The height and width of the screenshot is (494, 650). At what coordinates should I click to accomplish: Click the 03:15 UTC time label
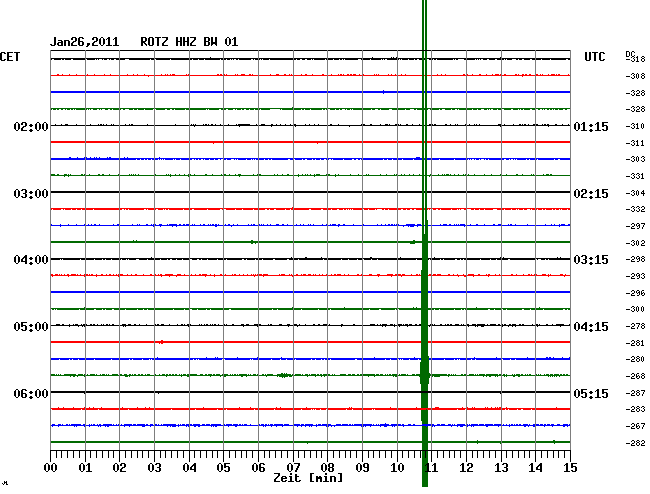tap(591, 260)
